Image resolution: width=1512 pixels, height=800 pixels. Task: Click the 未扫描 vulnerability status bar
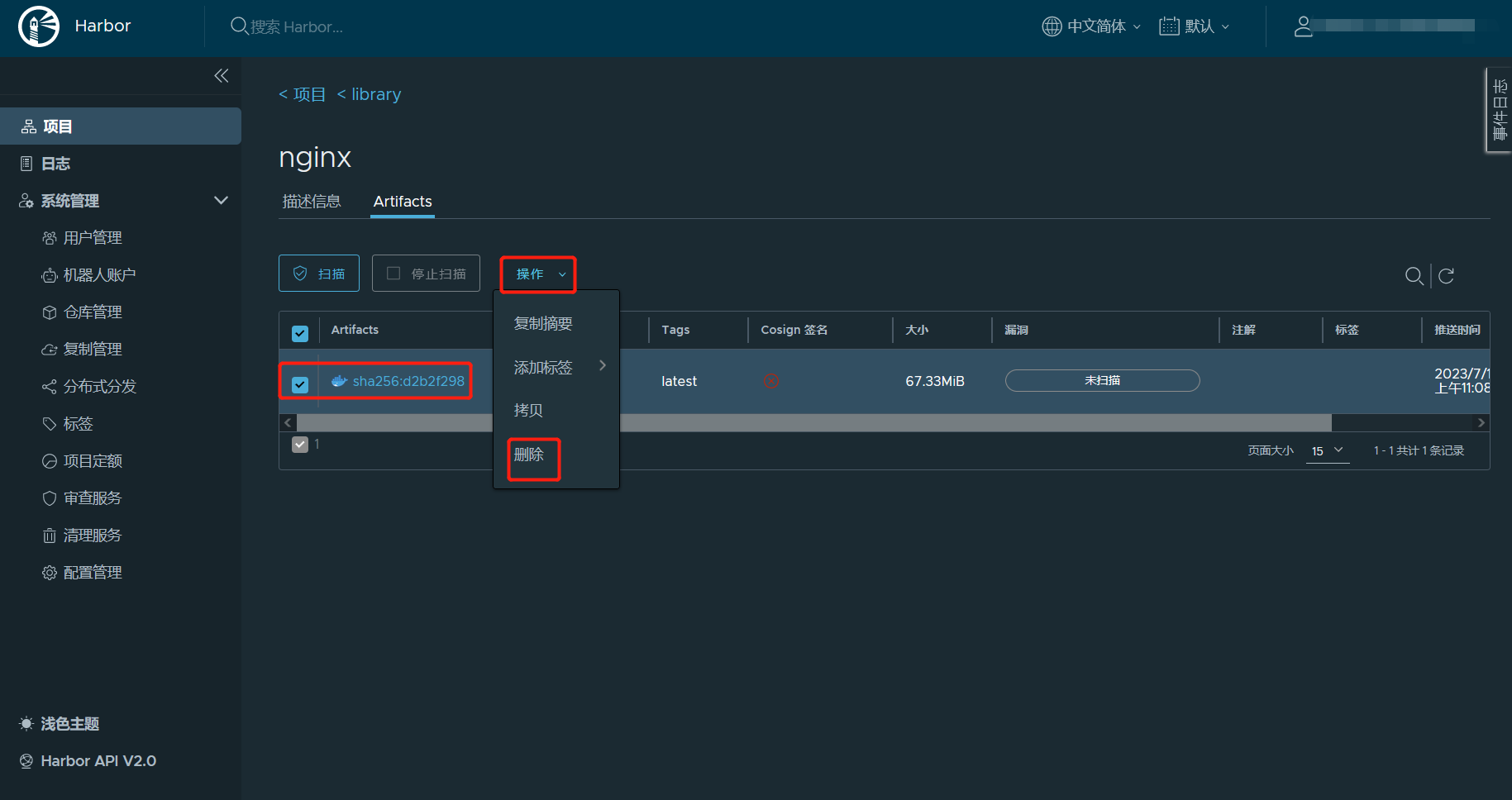(x=1103, y=380)
